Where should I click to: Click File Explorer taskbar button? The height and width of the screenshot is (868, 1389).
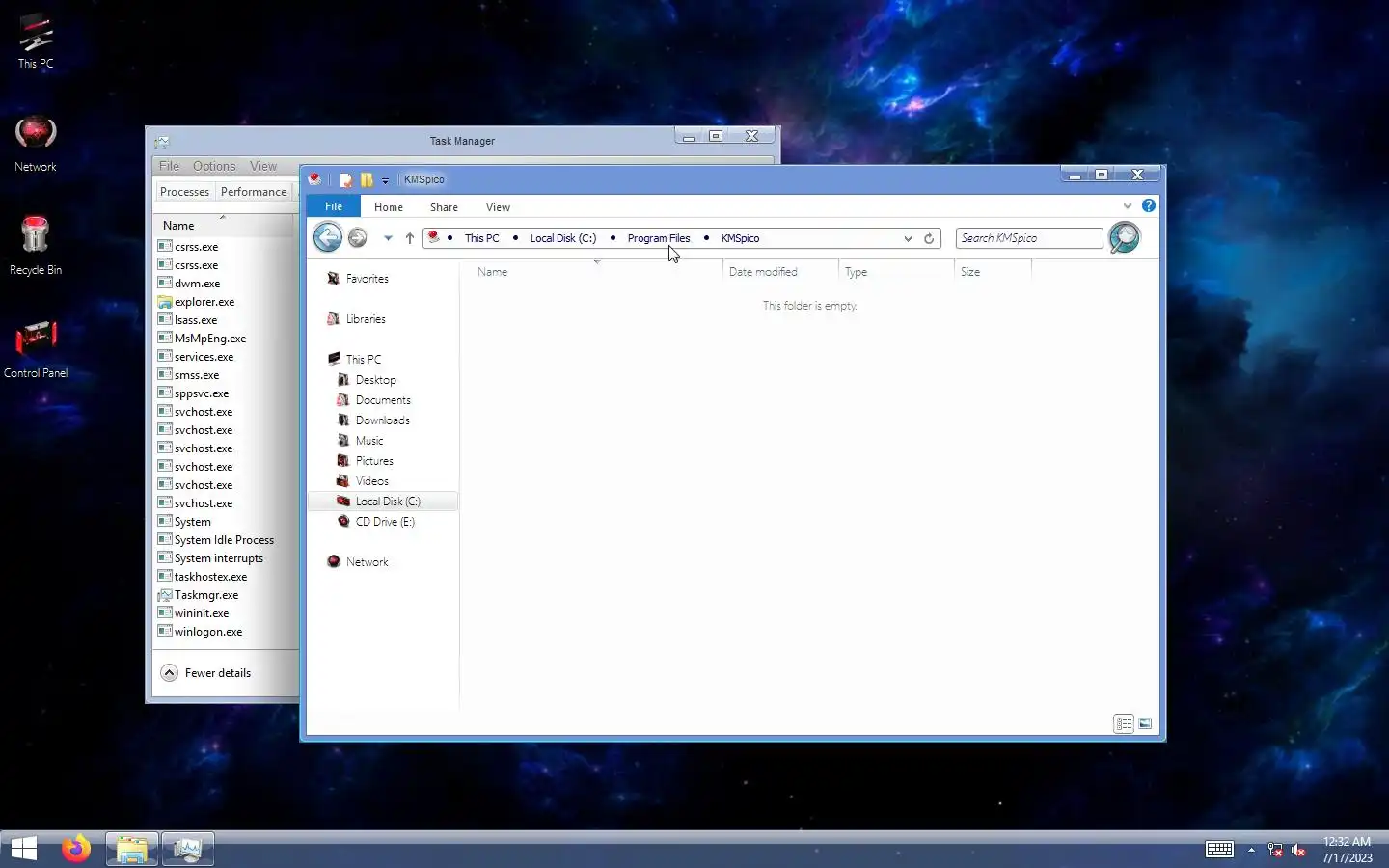click(x=131, y=849)
